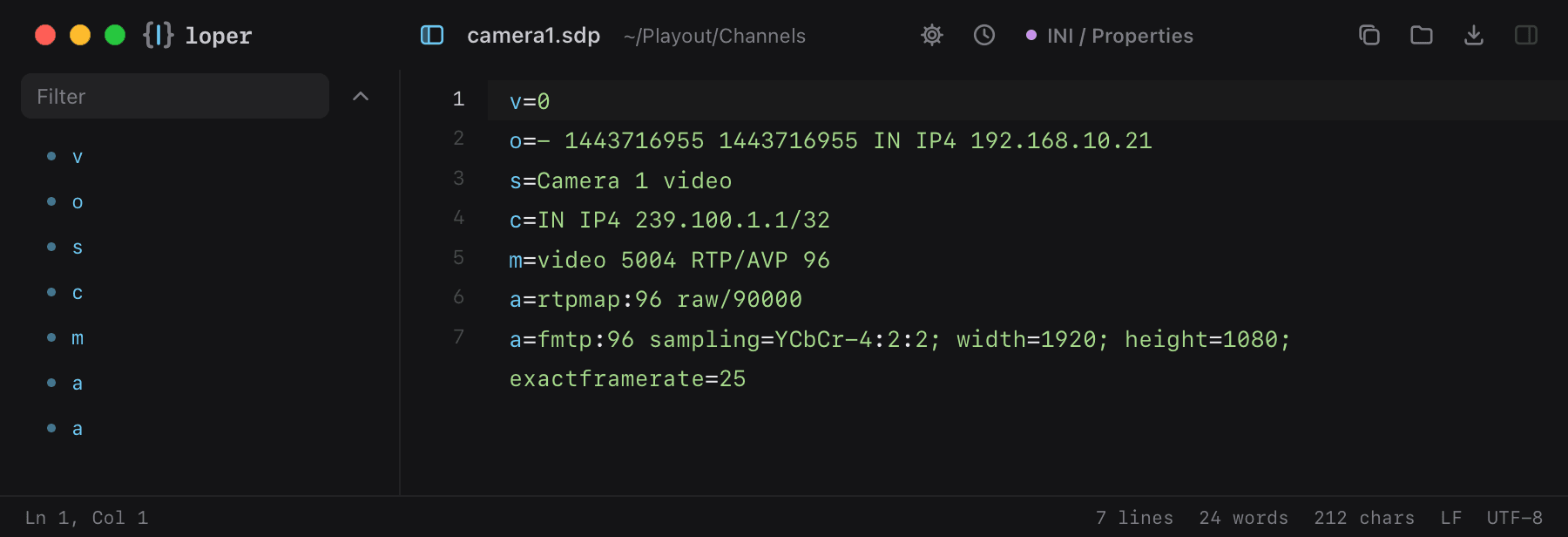
Task: Click line number 1 in gutter
Action: pyautogui.click(x=458, y=99)
